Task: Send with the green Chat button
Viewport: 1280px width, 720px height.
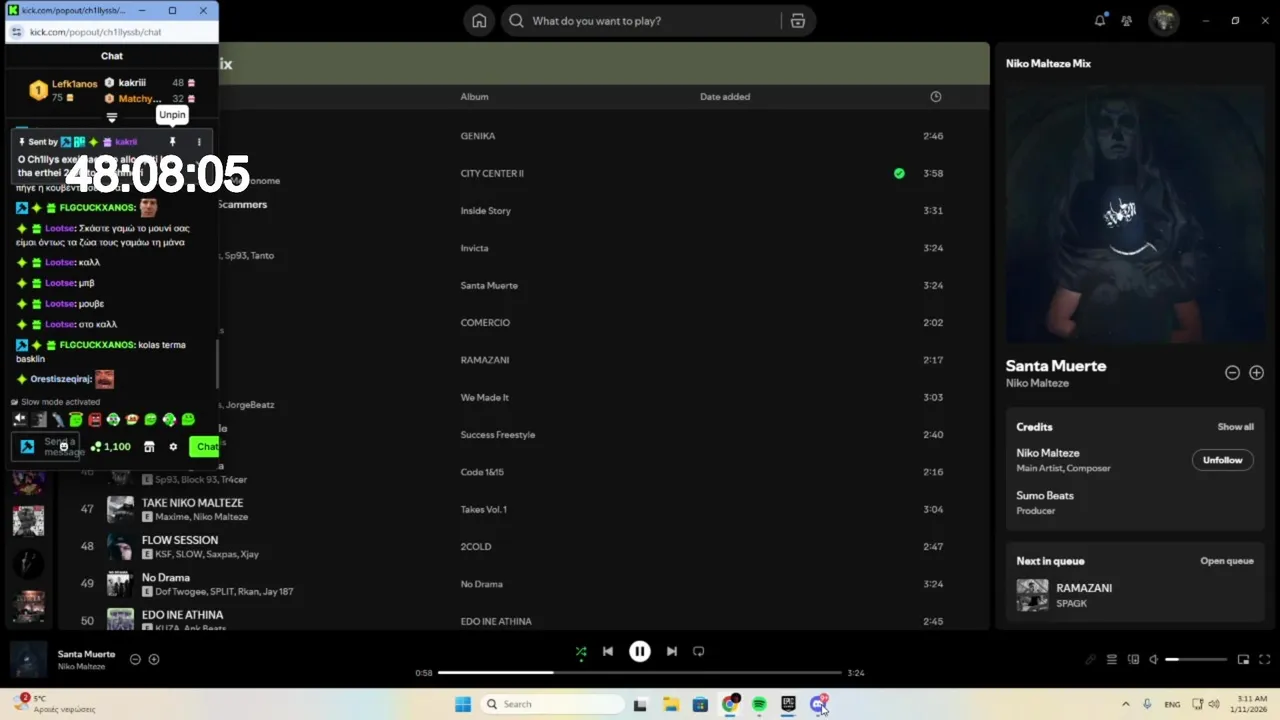Action: (204, 447)
